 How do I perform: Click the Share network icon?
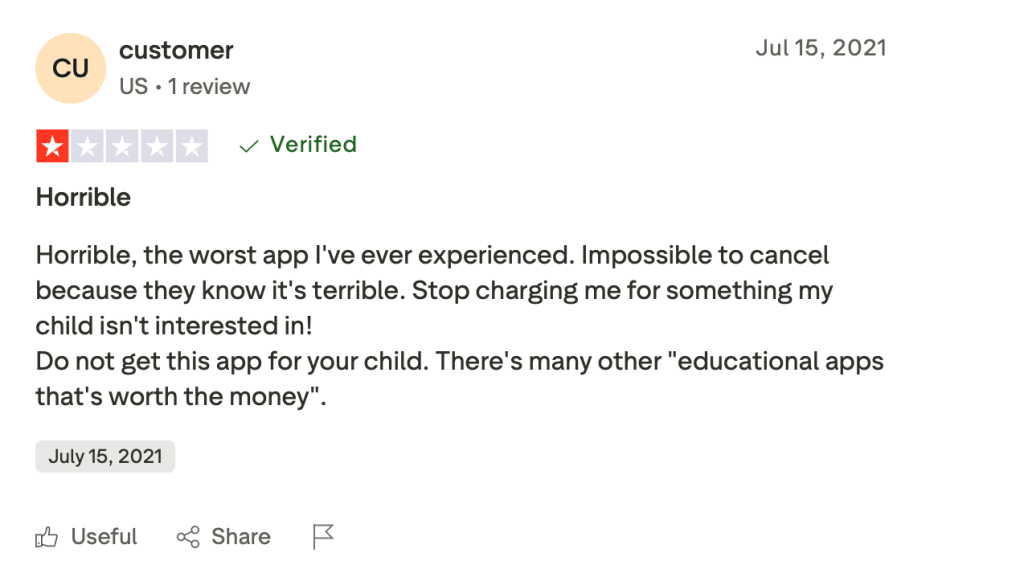coord(188,537)
